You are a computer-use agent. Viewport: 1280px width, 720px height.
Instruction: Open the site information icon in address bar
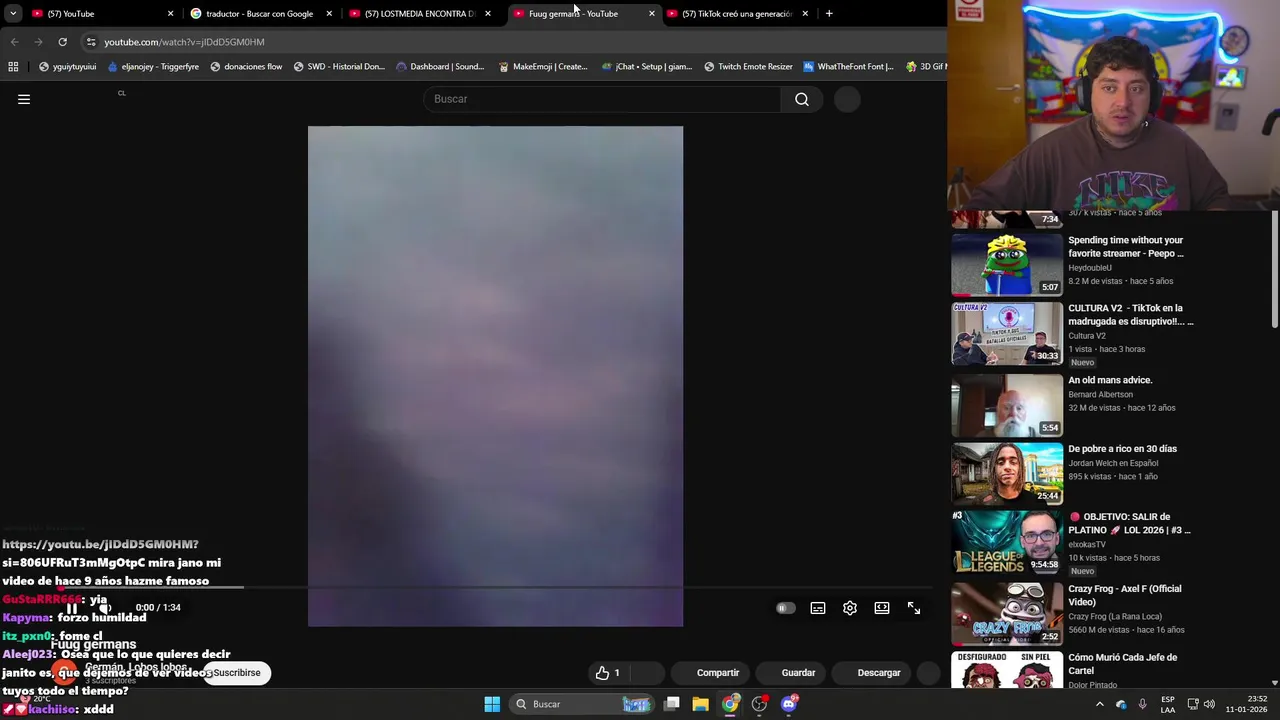tap(91, 42)
